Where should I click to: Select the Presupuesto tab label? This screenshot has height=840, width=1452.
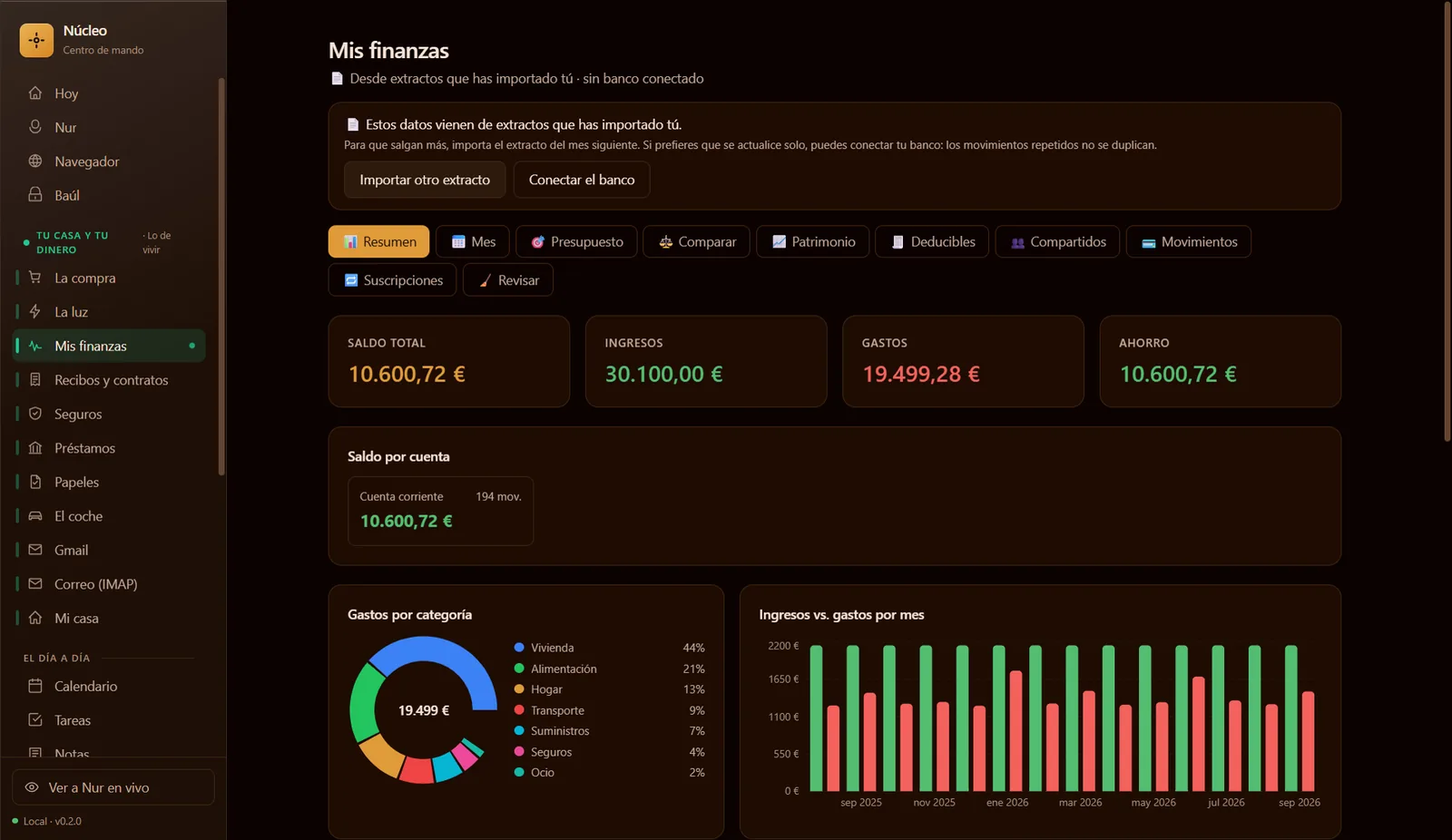pyautogui.click(x=587, y=242)
